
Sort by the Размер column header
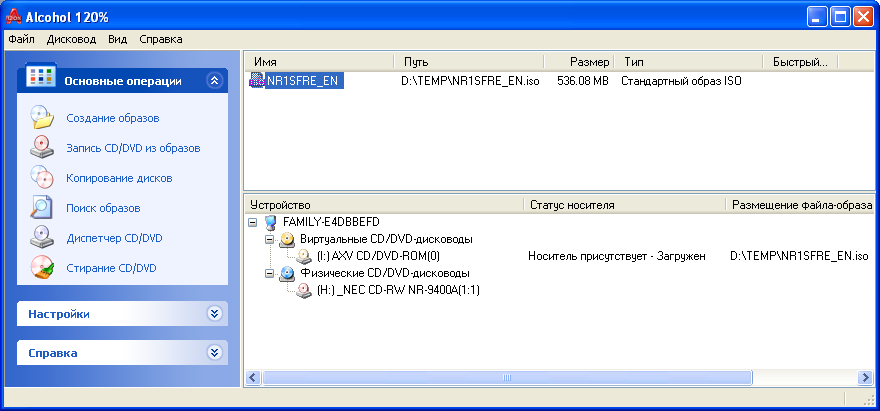pos(579,62)
